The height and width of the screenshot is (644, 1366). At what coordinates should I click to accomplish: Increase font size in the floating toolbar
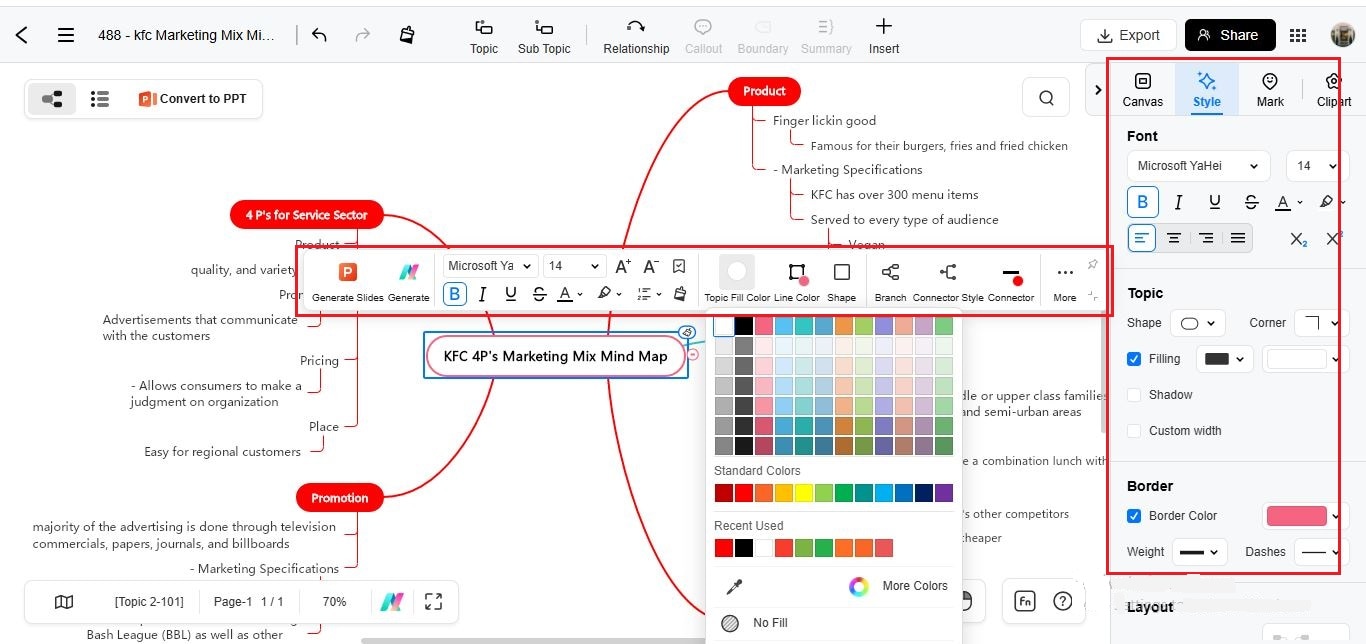622,266
